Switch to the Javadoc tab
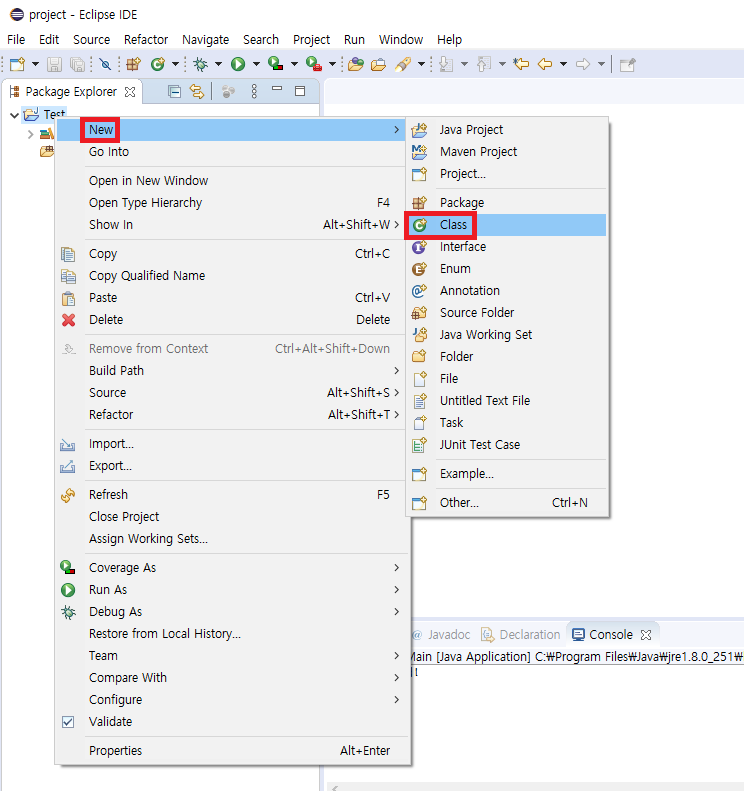This screenshot has width=744, height=791. coord(442,635)
